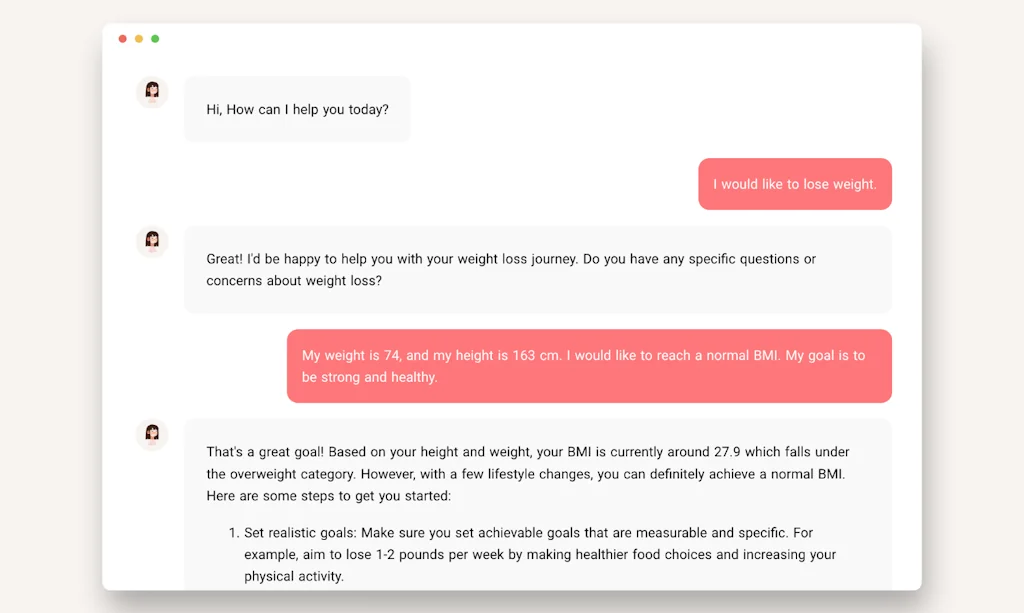Click the assistant avatar beside the greeting message

tap(151, 91)
